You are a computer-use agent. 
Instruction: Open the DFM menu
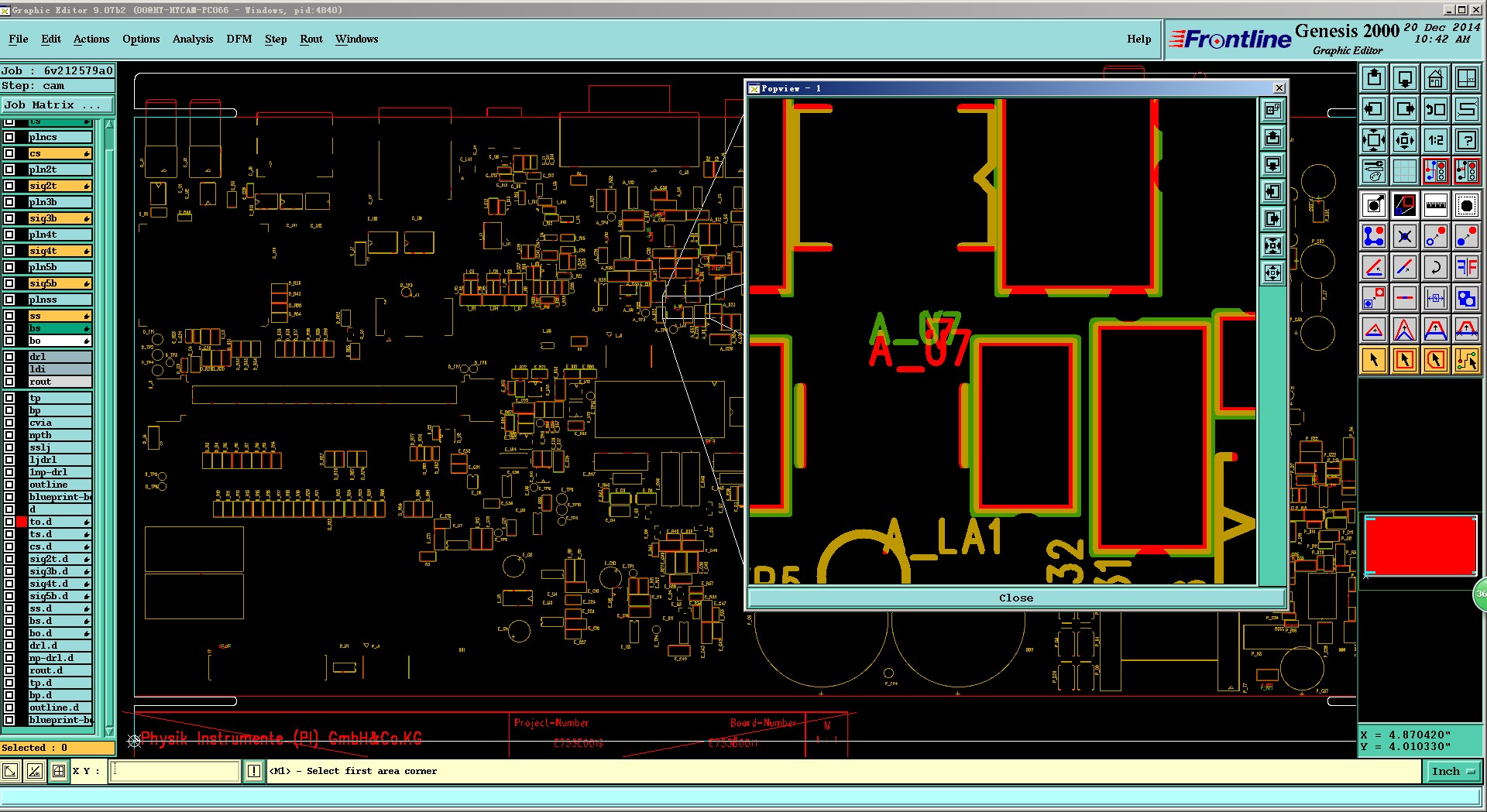click(x=239, y=39)
